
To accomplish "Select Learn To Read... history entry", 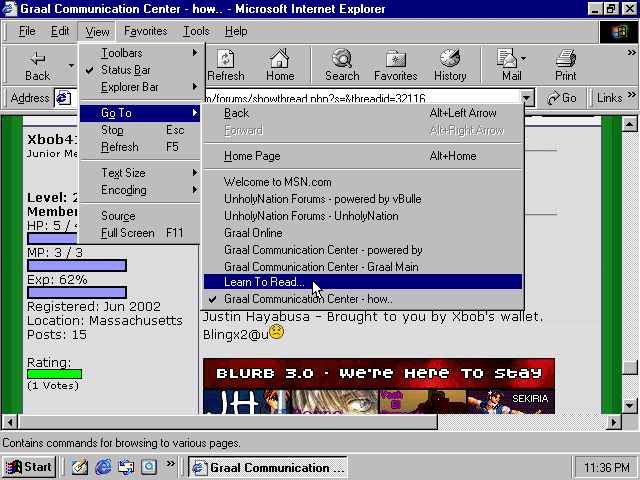I will 363,282.
